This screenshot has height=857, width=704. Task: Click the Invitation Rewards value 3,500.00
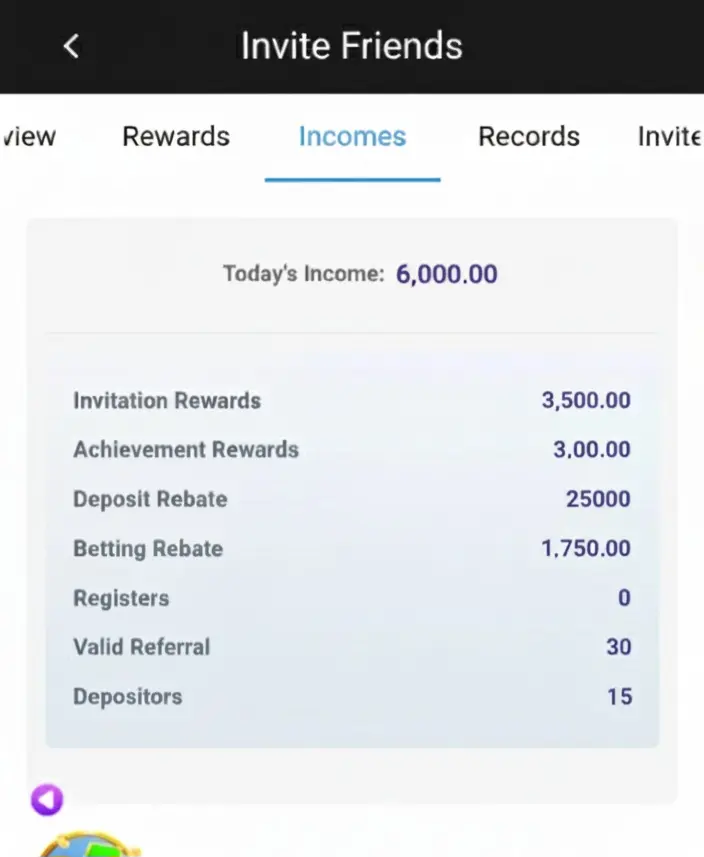586,400
